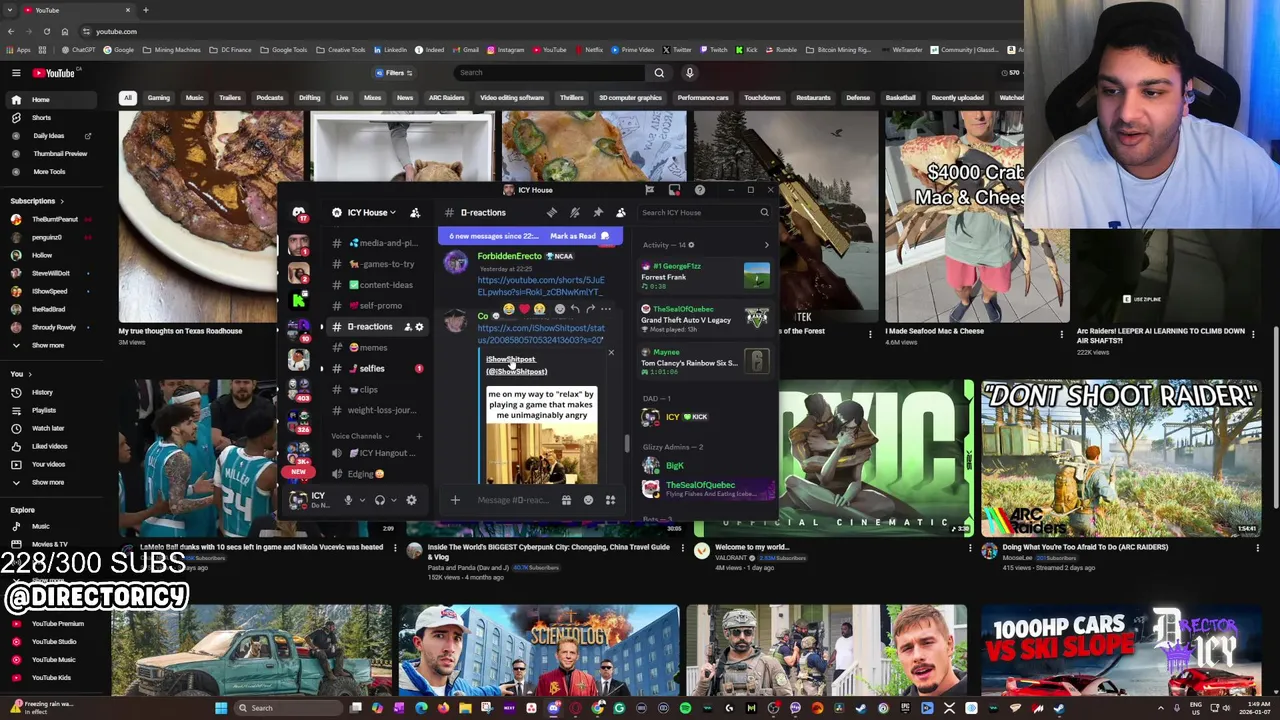Click attachment plus button in message bar
Screen dimensions: 1280x720
[x=455, y=500]
